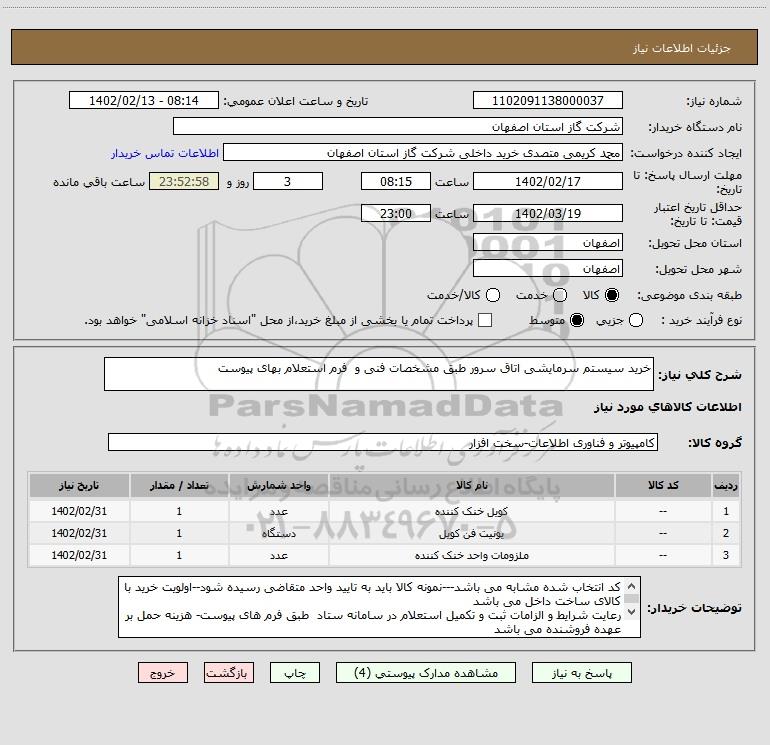Toggle Islamic treasury payment checkbox
Image resolution: width=770 pixels, height=745 pixels.
(485, 320)
